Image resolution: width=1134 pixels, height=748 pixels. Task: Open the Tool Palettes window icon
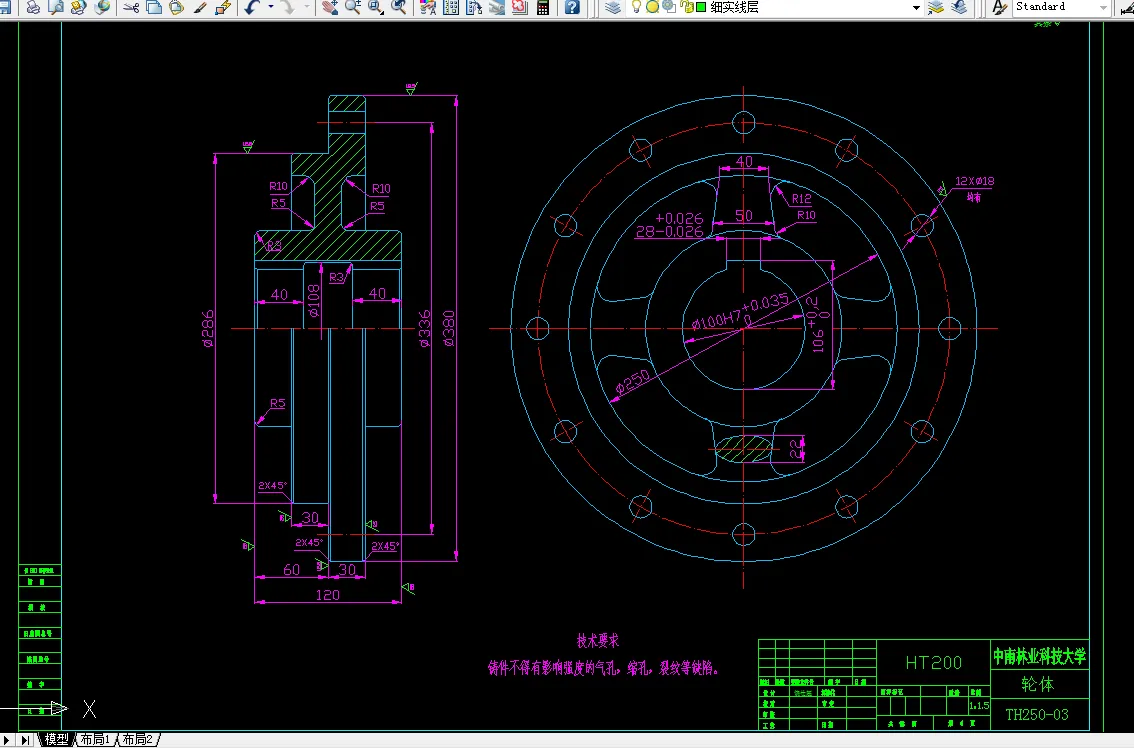474,7
